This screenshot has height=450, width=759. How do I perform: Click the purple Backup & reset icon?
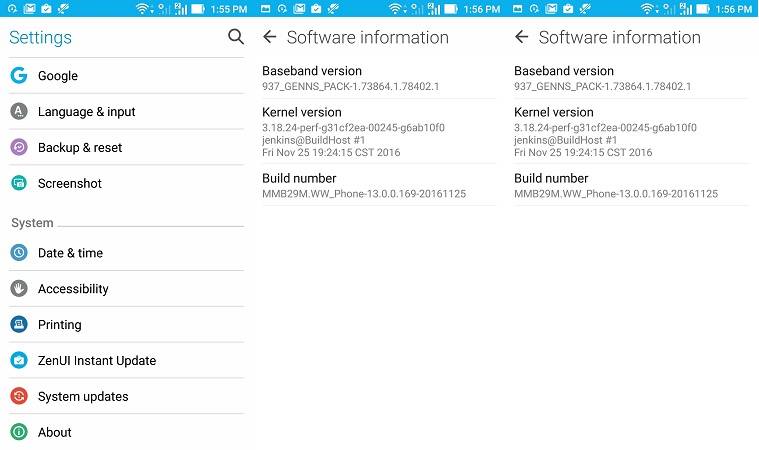point(19,147)
